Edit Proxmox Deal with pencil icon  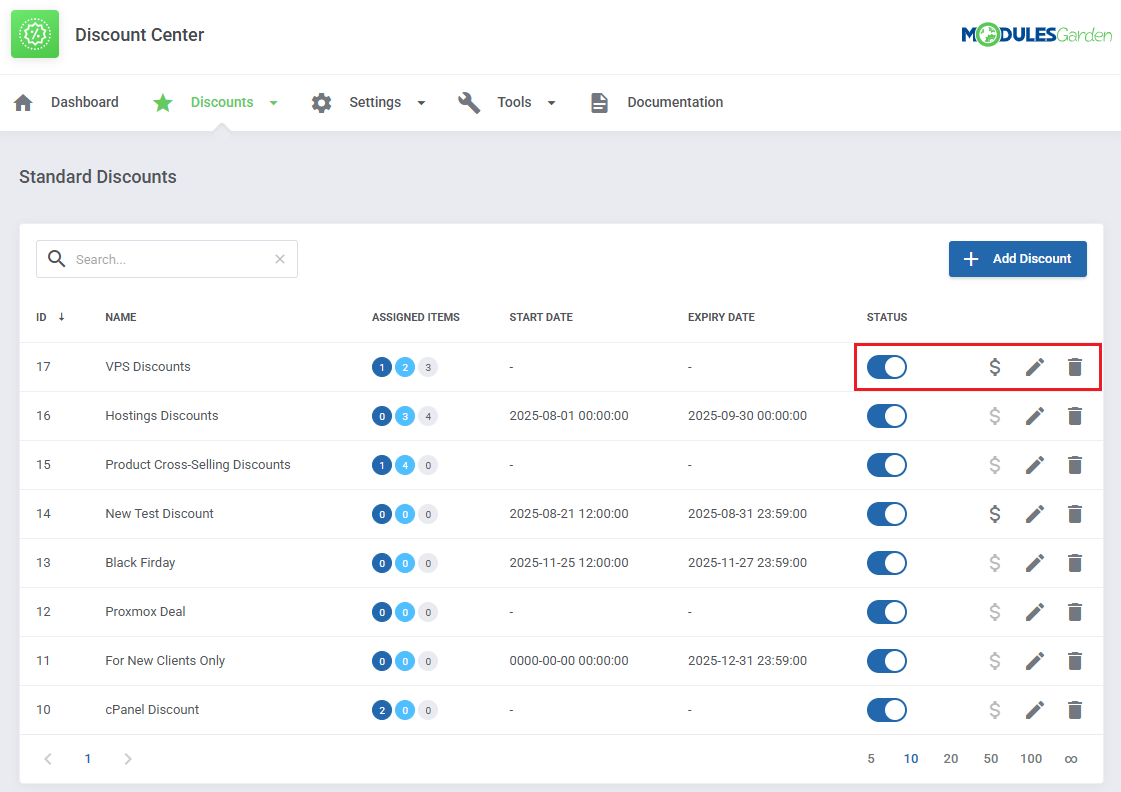tap(1034, 612)
